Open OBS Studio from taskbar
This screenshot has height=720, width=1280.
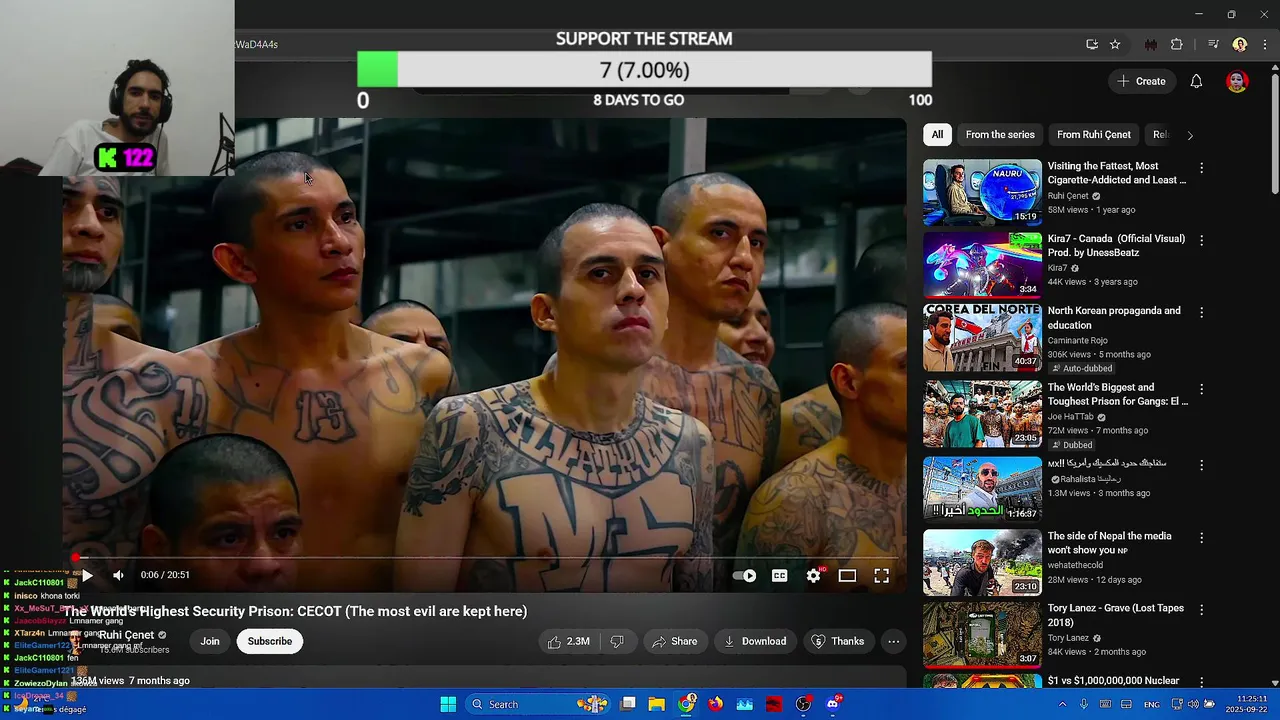click(803, 704)
